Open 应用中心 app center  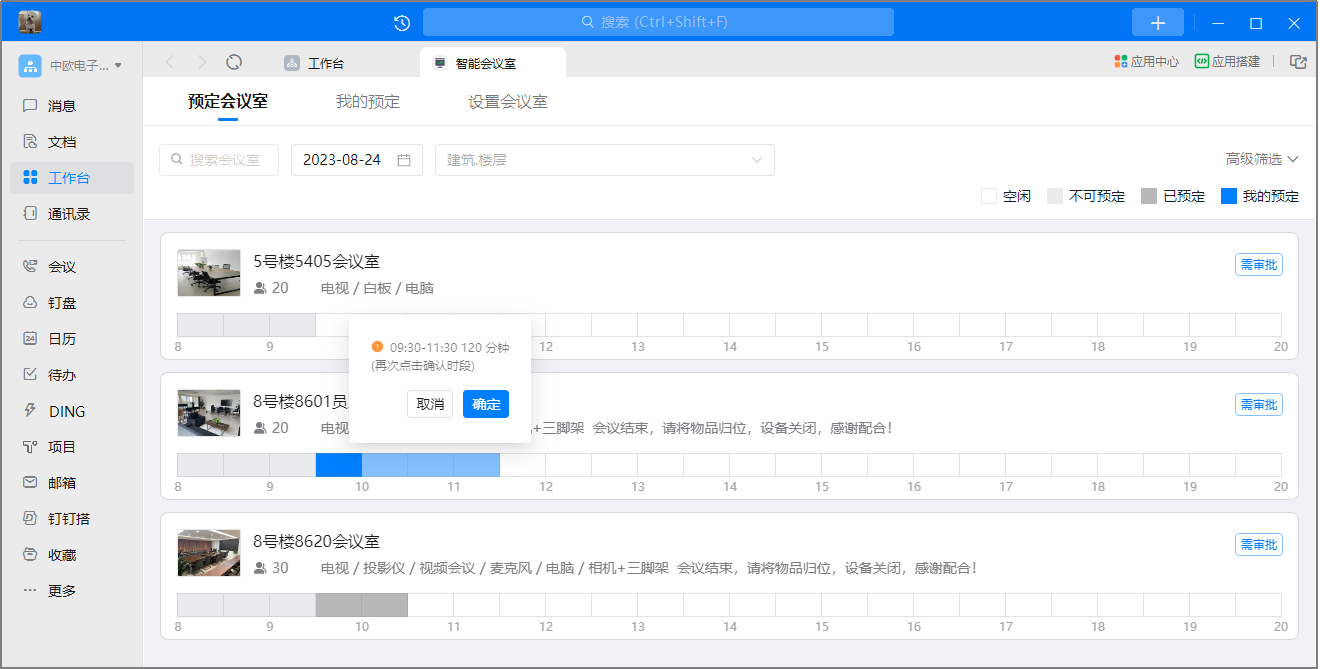[x=1147, y=62]
